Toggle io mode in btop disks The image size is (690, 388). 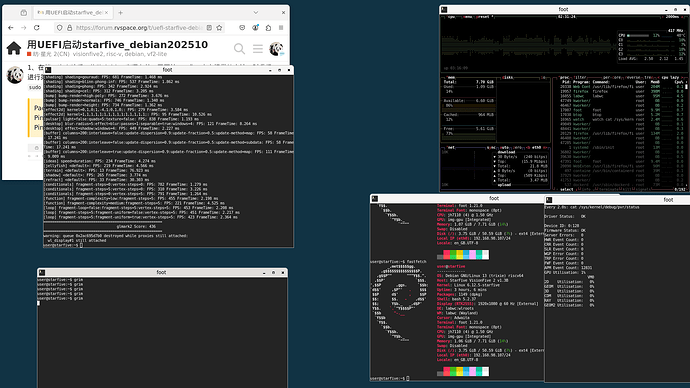coord(543,78)
